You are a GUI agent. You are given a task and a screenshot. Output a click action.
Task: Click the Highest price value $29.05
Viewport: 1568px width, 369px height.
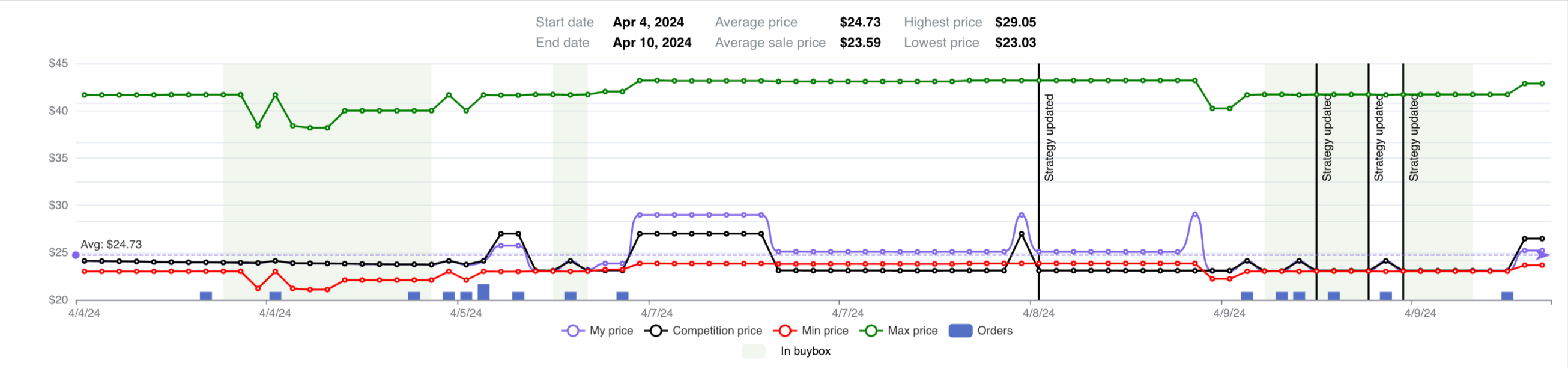pyautogui.click(x=1016, y=22)
